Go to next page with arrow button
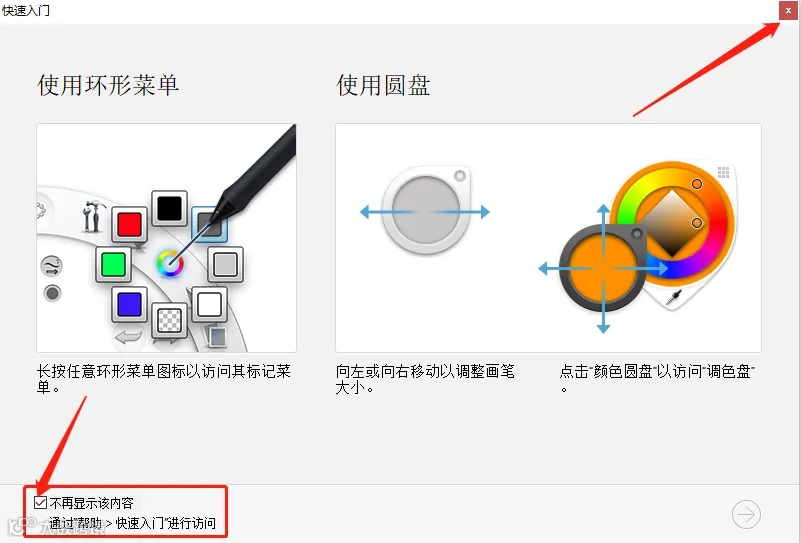This screenshot has width=801, height=543. (746, 514)
